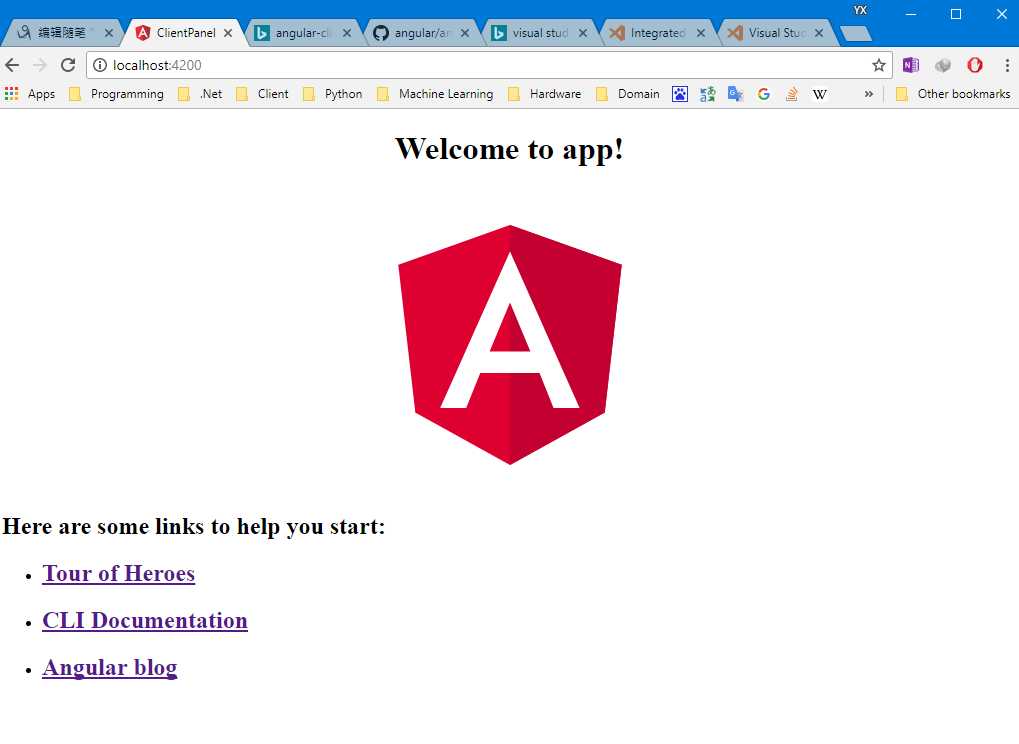Screen dimensions: 1019x744
Task: Click the localhost:4200 address bar
Action: 487,65
